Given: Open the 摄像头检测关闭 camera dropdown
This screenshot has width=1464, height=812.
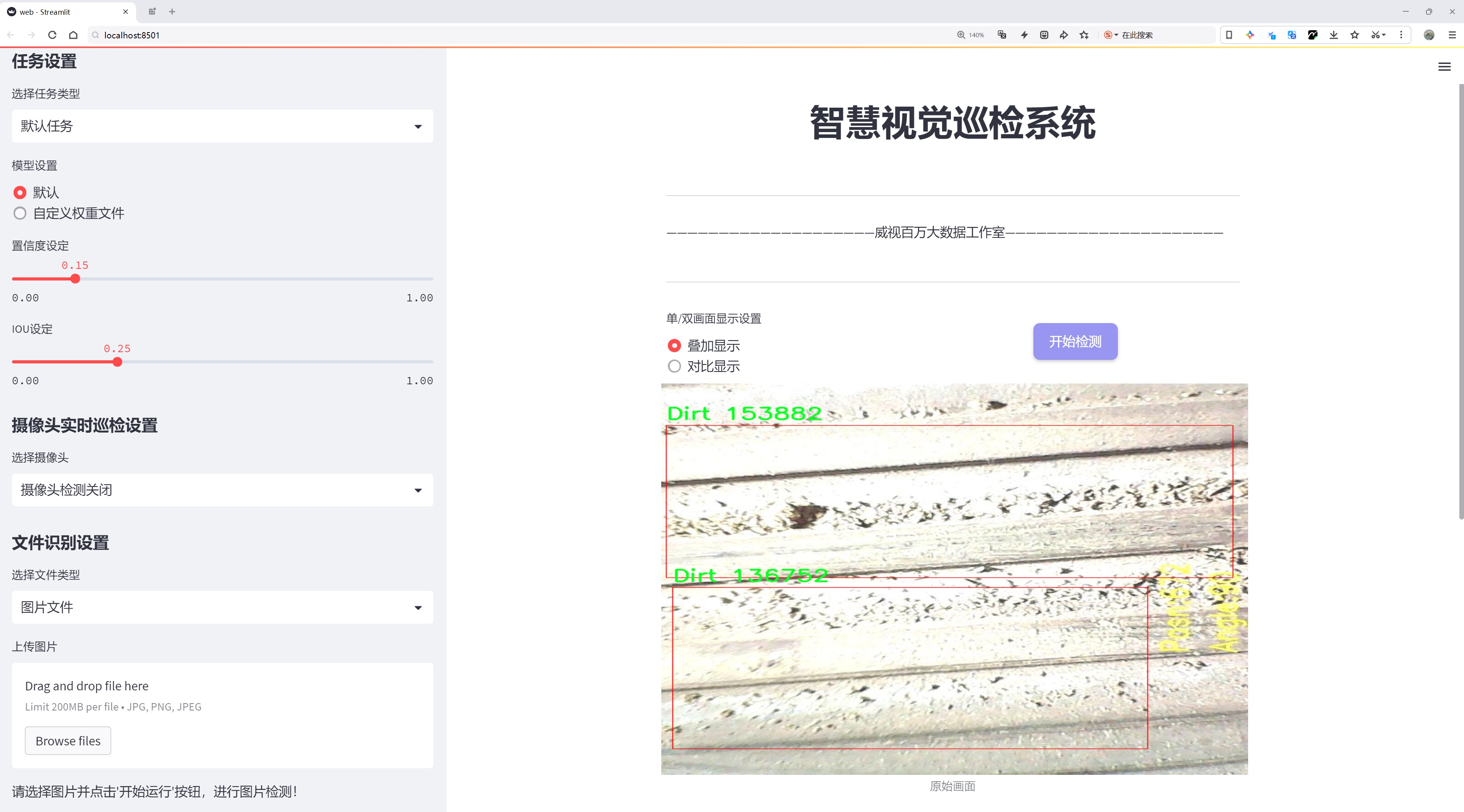Looking at the screenshot, I should click(x=222, y=490).
